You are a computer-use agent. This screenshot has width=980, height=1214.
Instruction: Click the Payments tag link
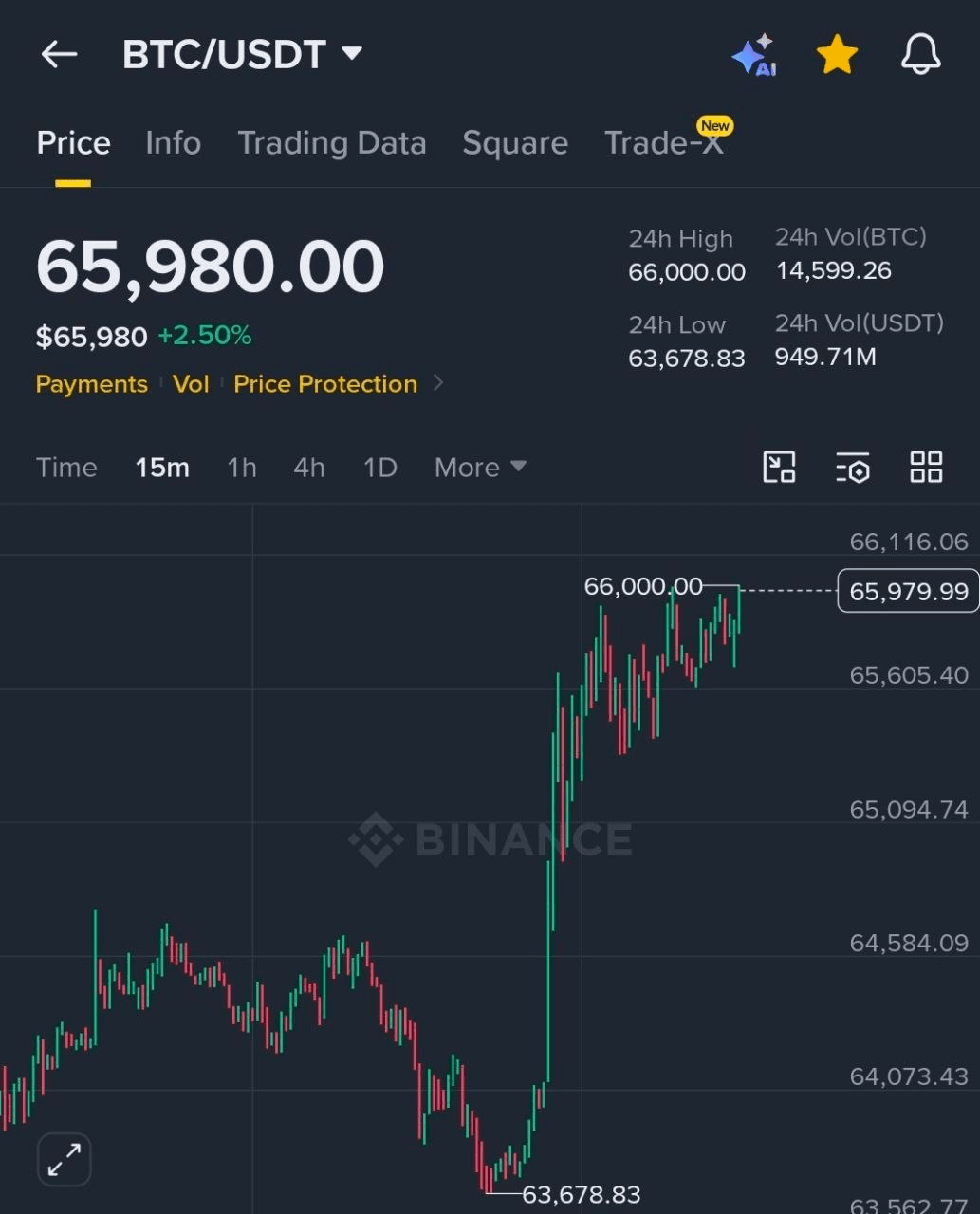[92, 384]
